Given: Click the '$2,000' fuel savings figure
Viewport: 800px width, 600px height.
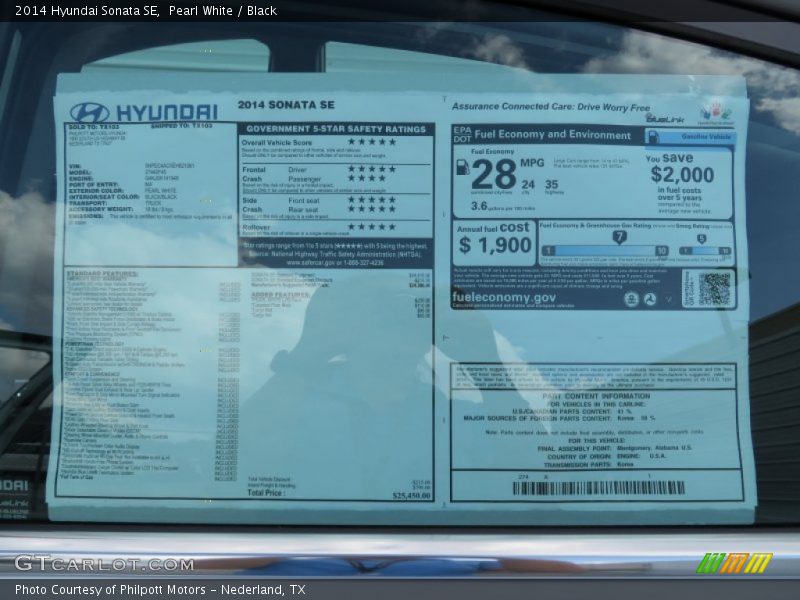Looking at the screenshot, I should pos(682,174).
